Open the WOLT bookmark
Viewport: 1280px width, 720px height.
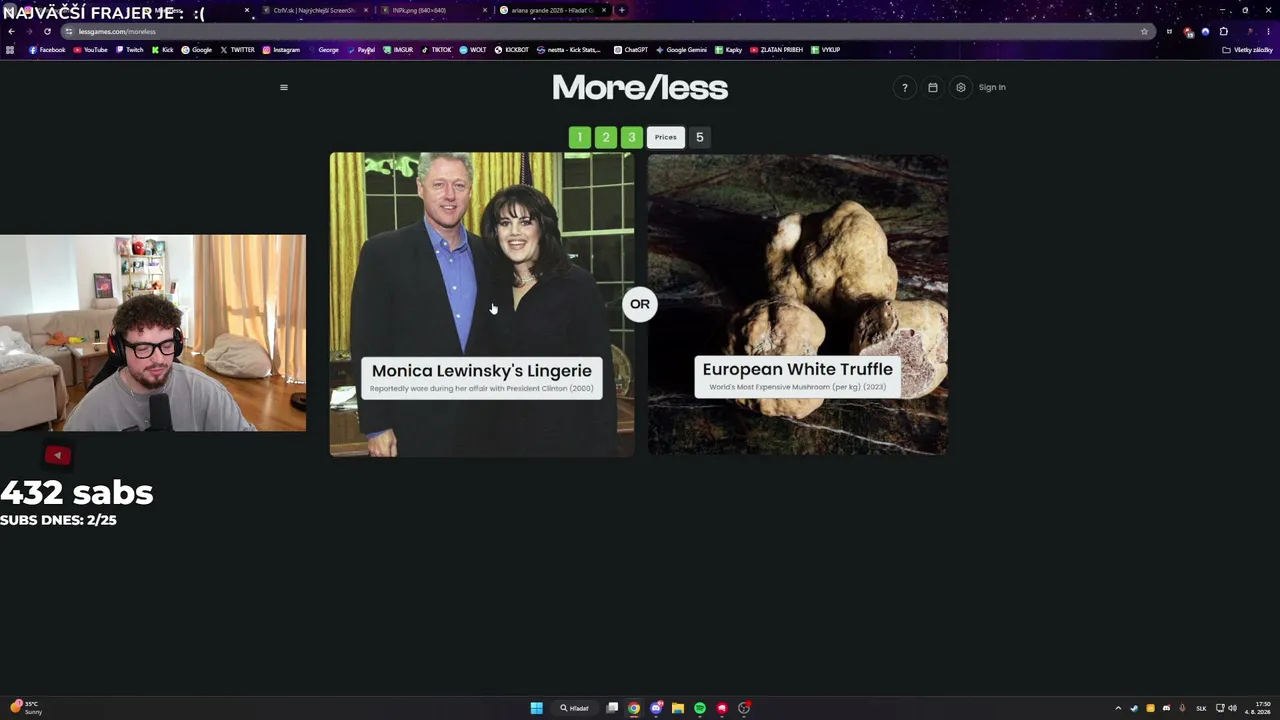tap(473, 50)
